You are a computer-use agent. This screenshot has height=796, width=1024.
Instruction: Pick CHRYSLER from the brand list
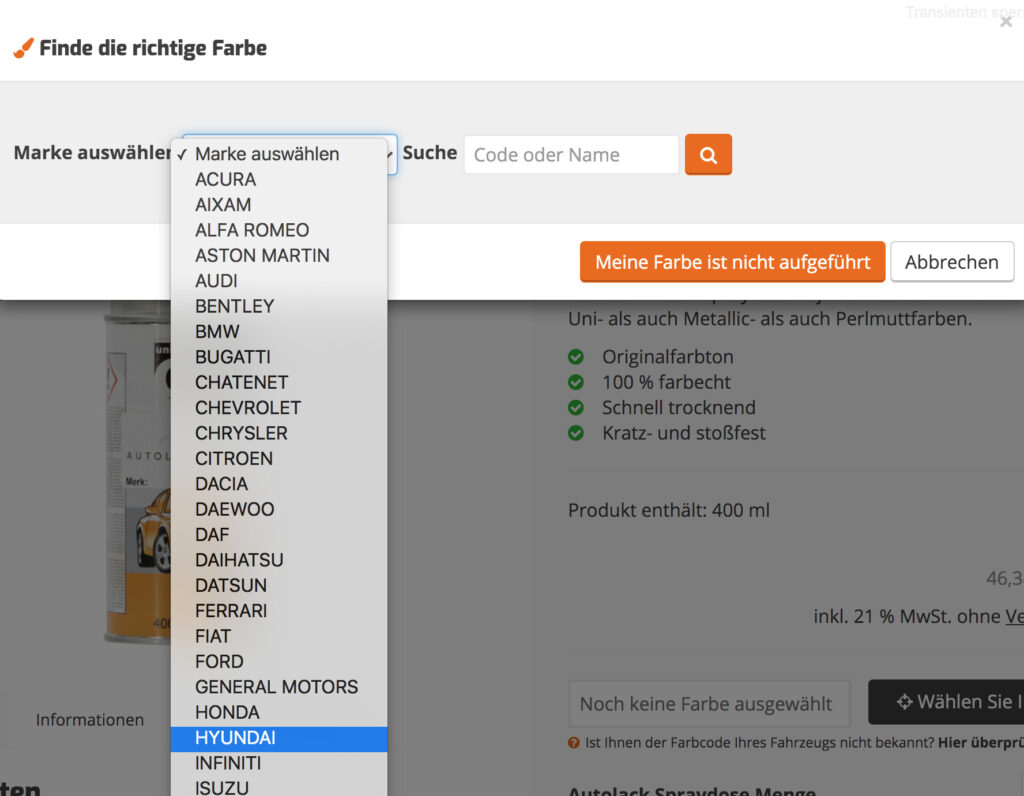pos(279,434)
